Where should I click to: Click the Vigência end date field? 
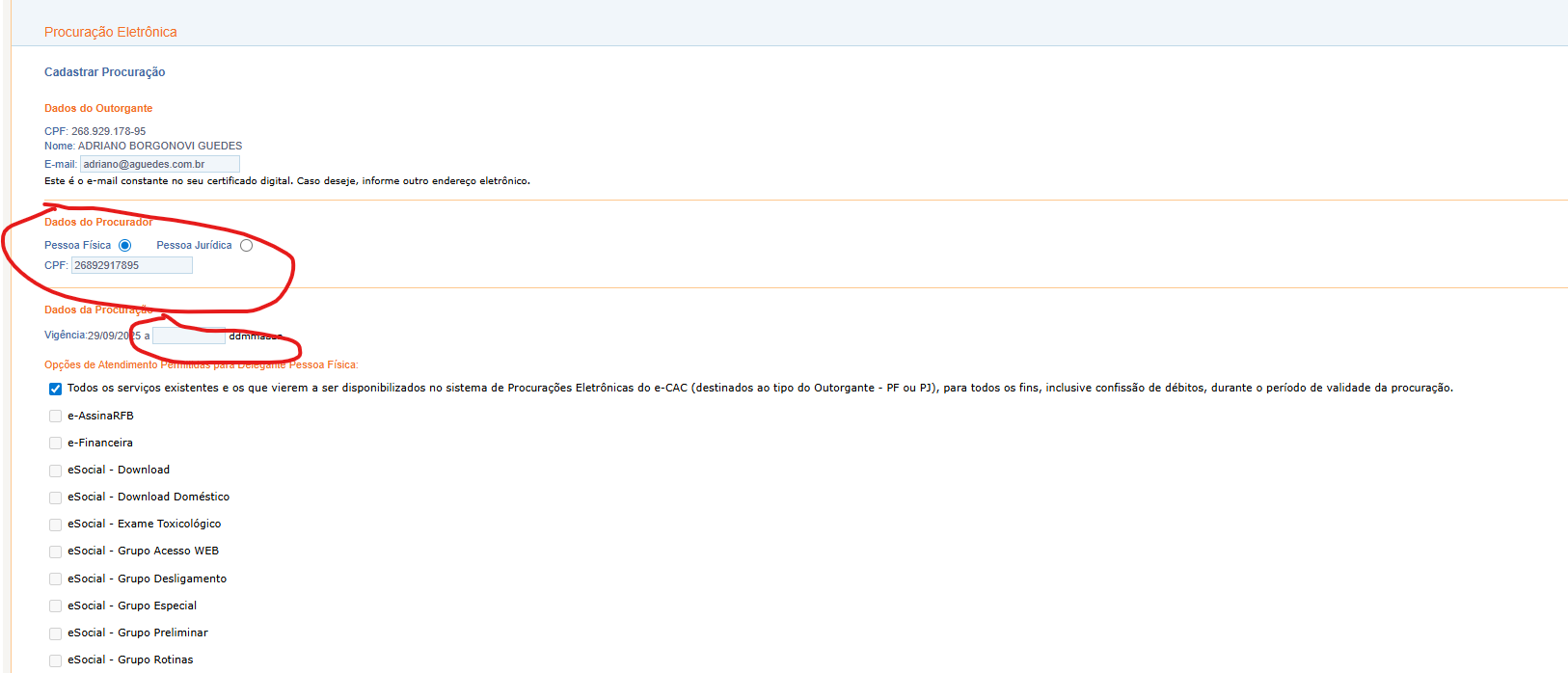click(189, 336)
